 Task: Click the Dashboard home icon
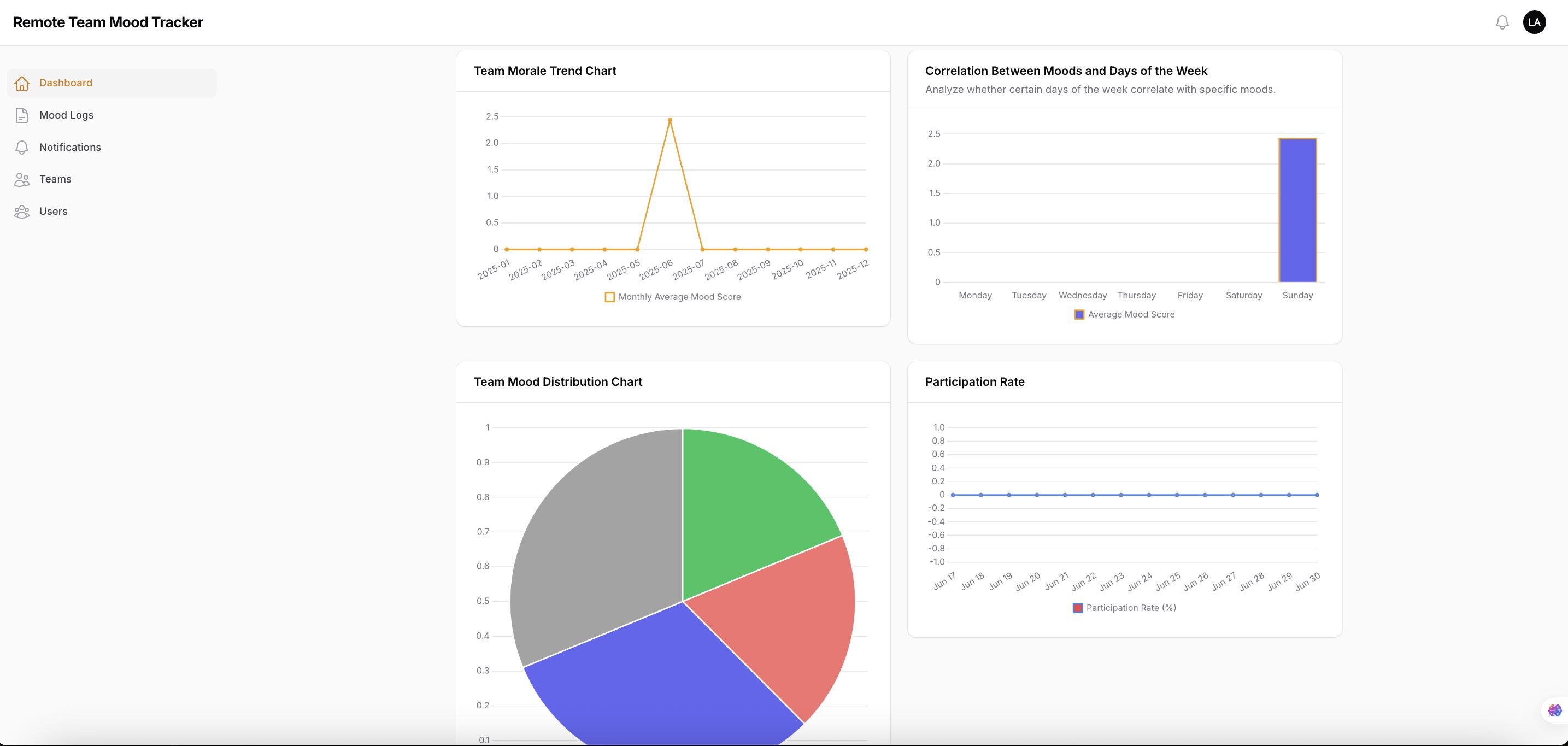pos(22,84)
